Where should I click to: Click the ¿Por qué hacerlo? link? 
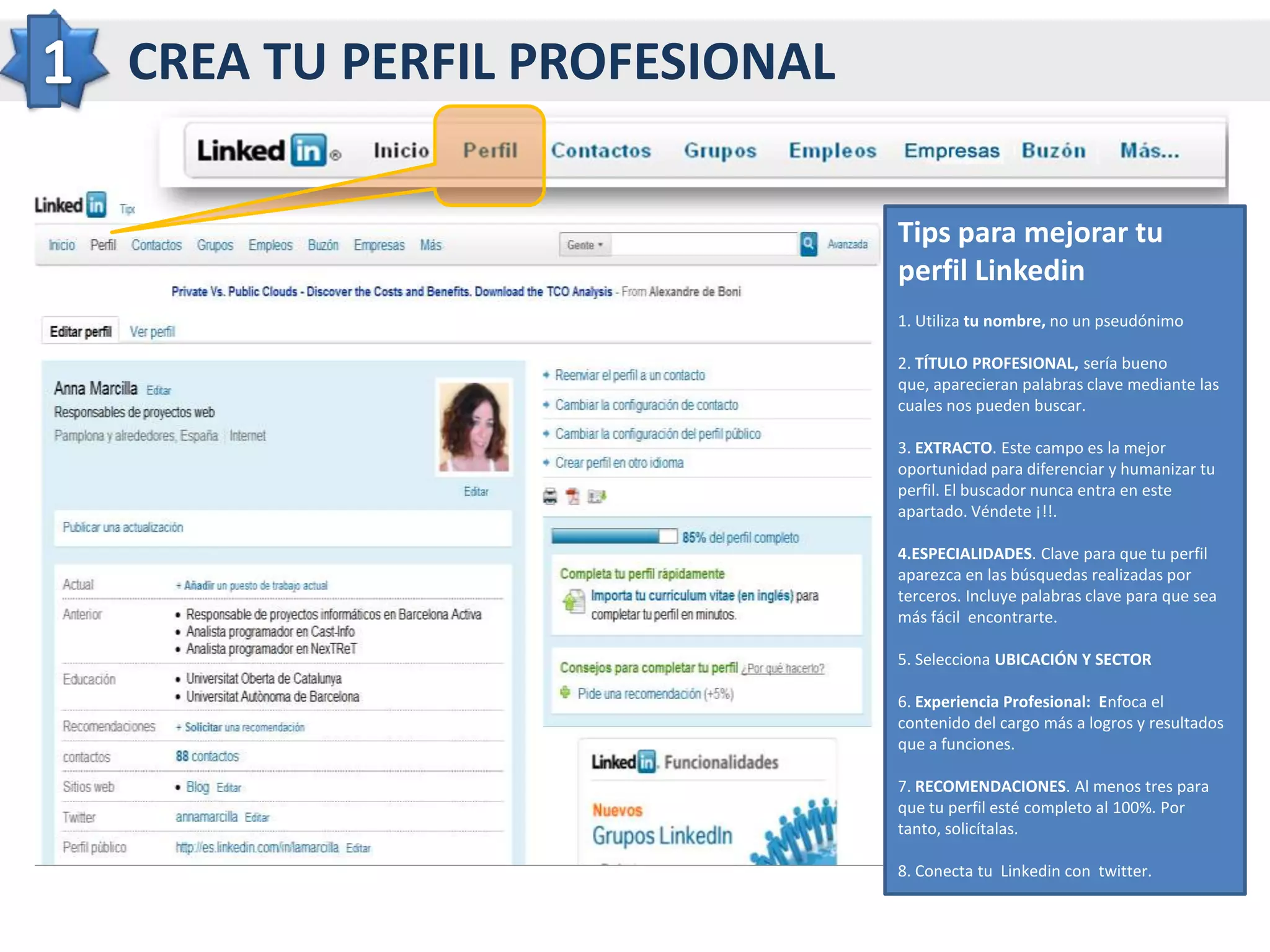click(783, 668)
